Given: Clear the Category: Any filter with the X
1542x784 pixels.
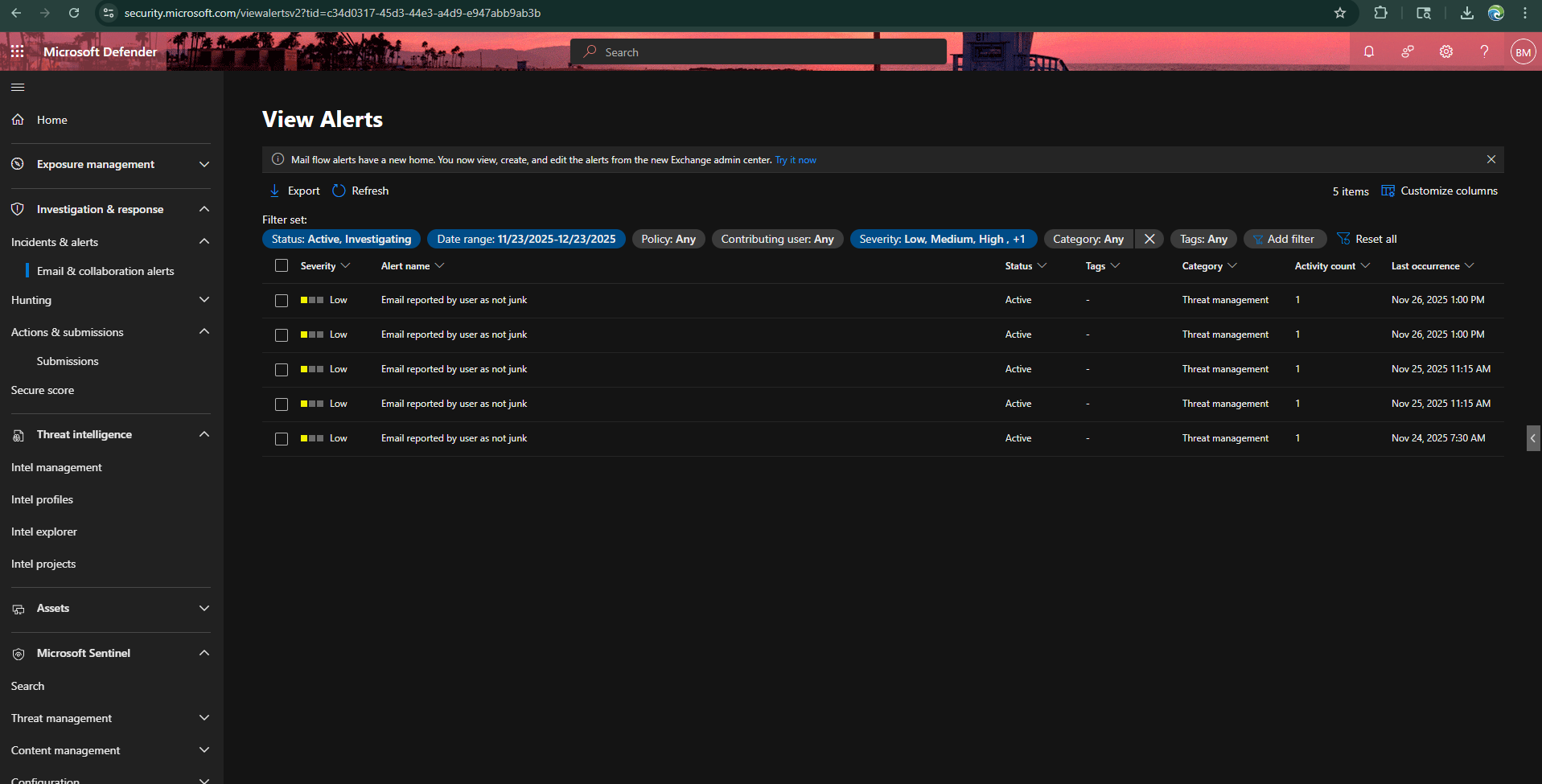Looking at the screenshot, I should [x=1149, y=239].
